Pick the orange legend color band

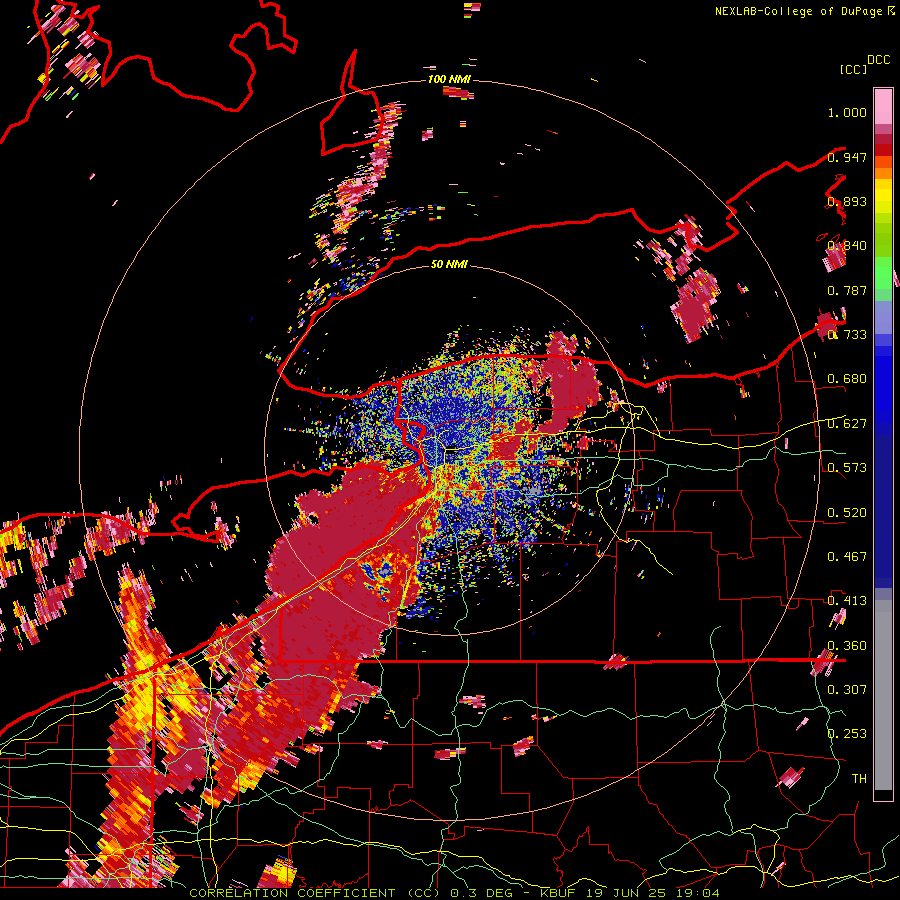click(x=883, y=173)
